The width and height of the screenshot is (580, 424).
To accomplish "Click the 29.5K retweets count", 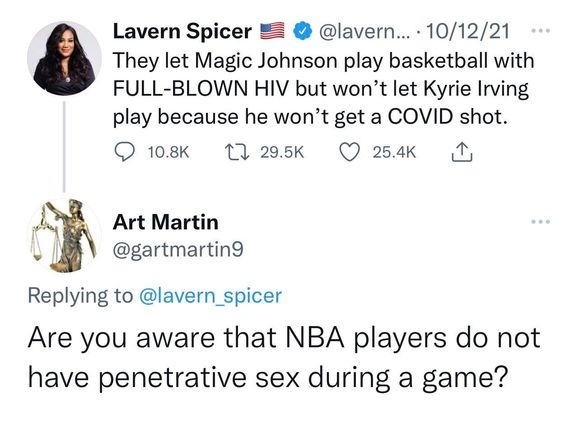I will [x=282, y=152].
